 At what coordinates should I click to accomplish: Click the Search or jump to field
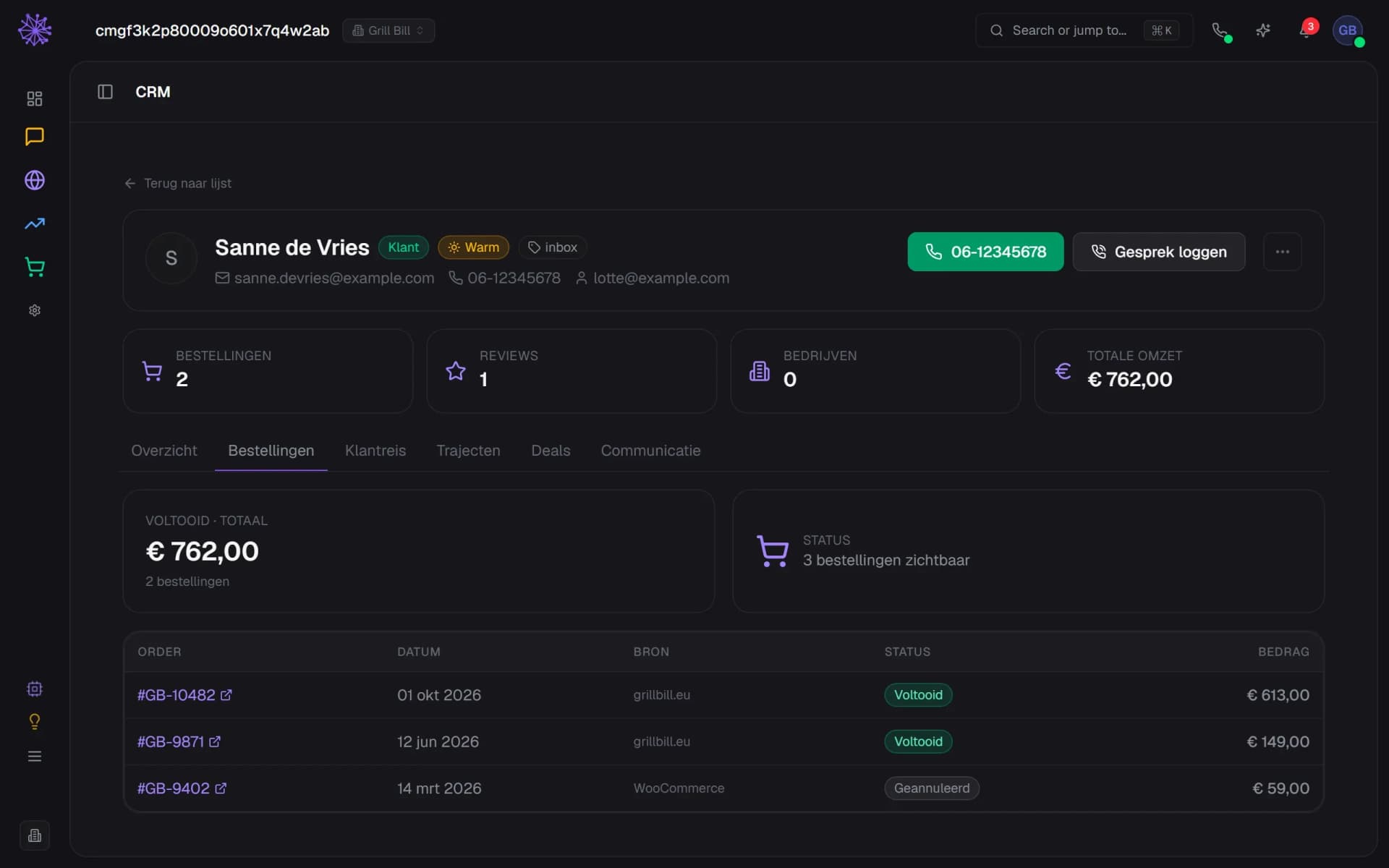click(1084, 30)
